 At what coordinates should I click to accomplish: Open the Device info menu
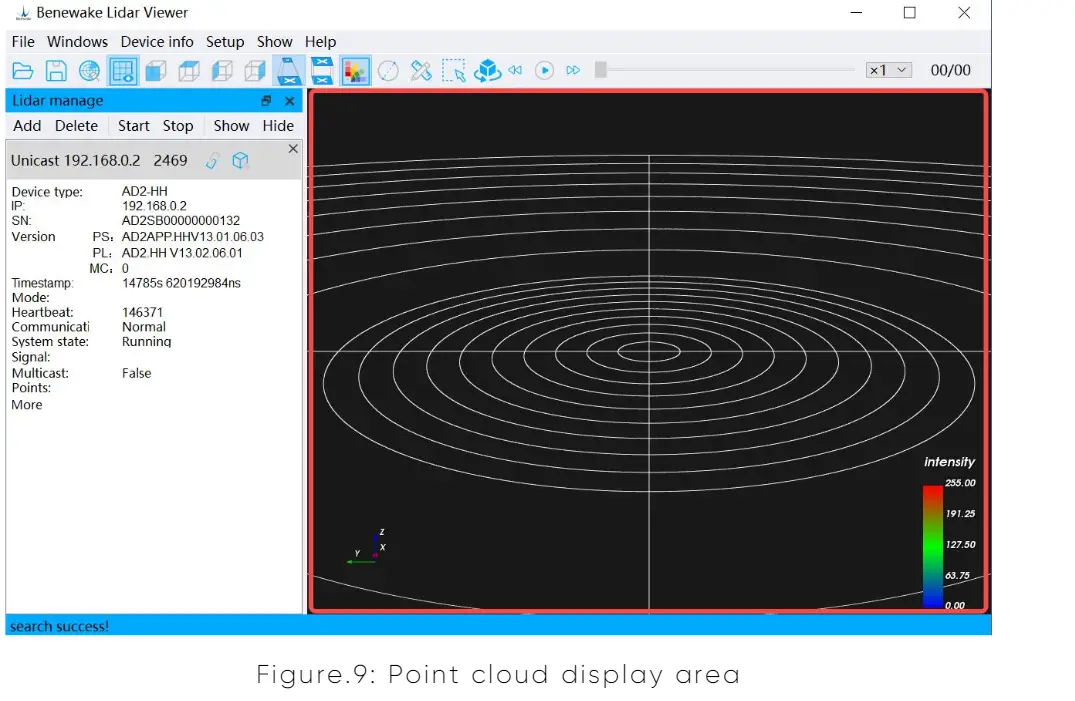(x=157, y=42)
